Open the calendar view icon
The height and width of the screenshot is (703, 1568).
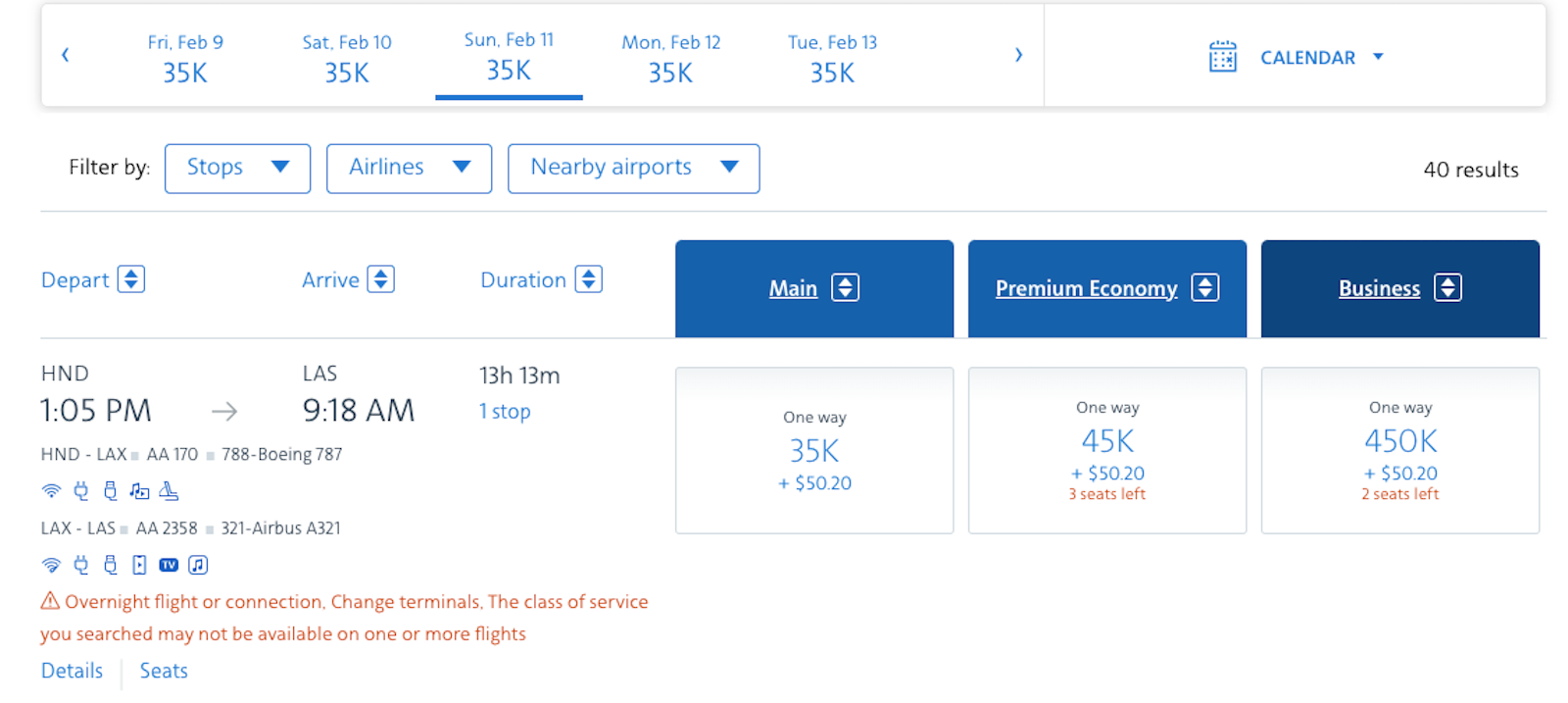click(1222, 57)
